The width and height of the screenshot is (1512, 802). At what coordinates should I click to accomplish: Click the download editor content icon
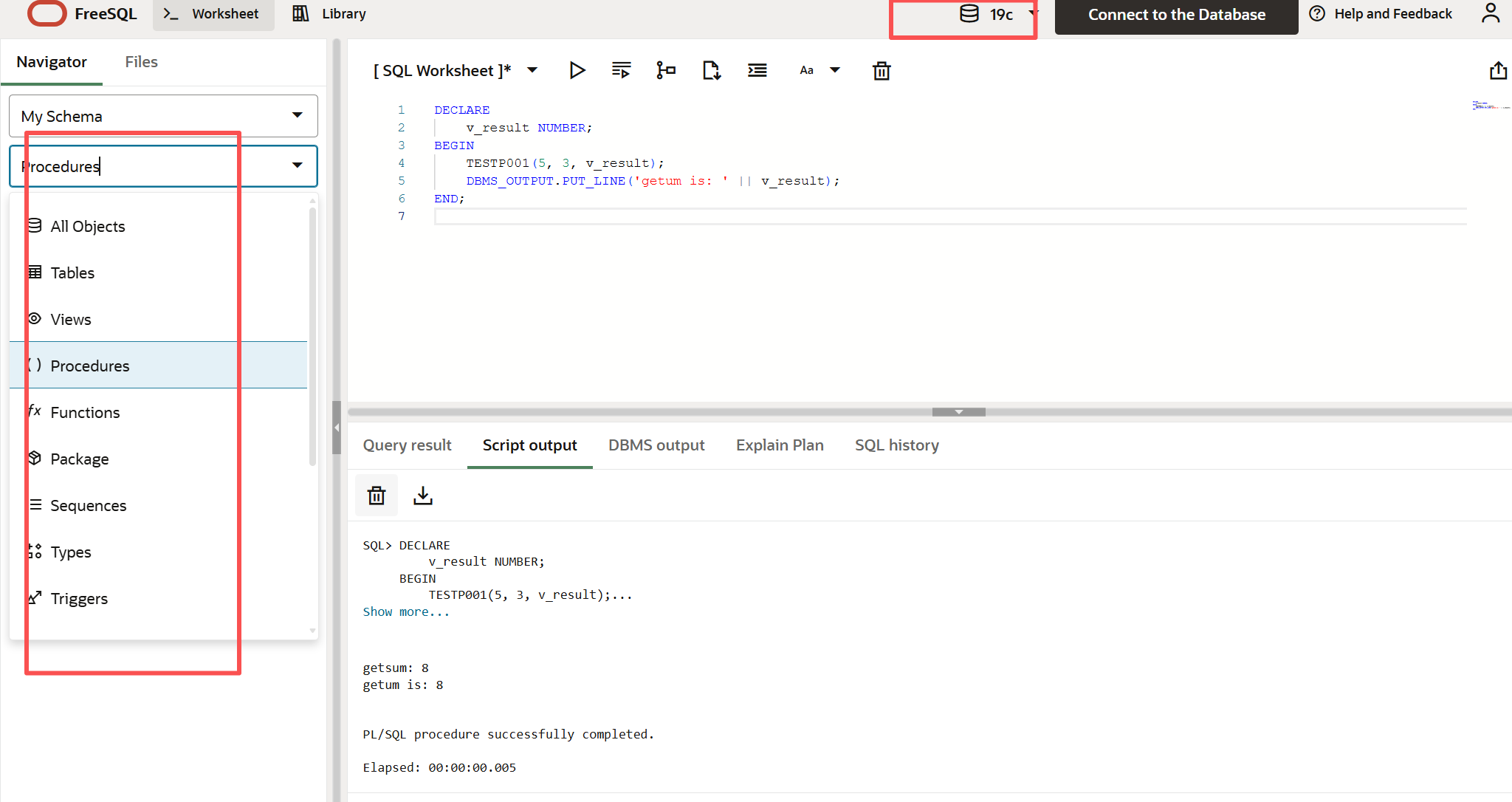[x=711, y=70]
